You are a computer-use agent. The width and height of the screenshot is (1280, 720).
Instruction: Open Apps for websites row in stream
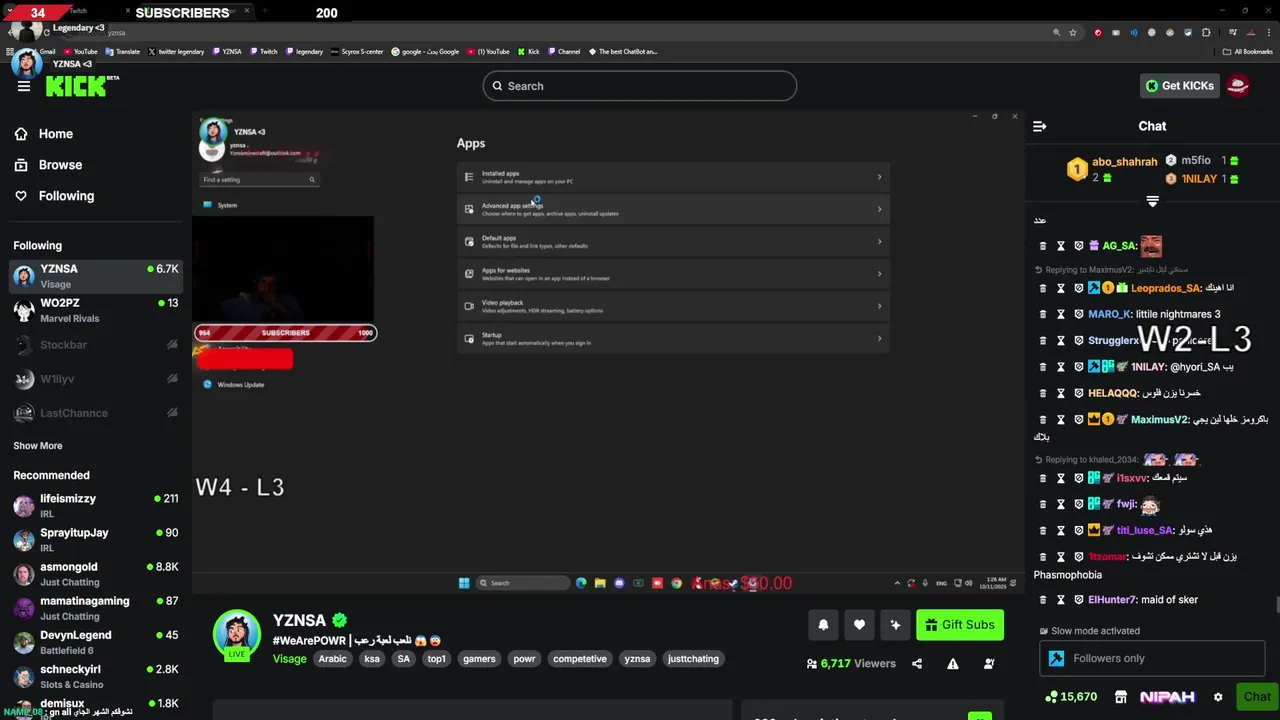[x=673, y=274]
